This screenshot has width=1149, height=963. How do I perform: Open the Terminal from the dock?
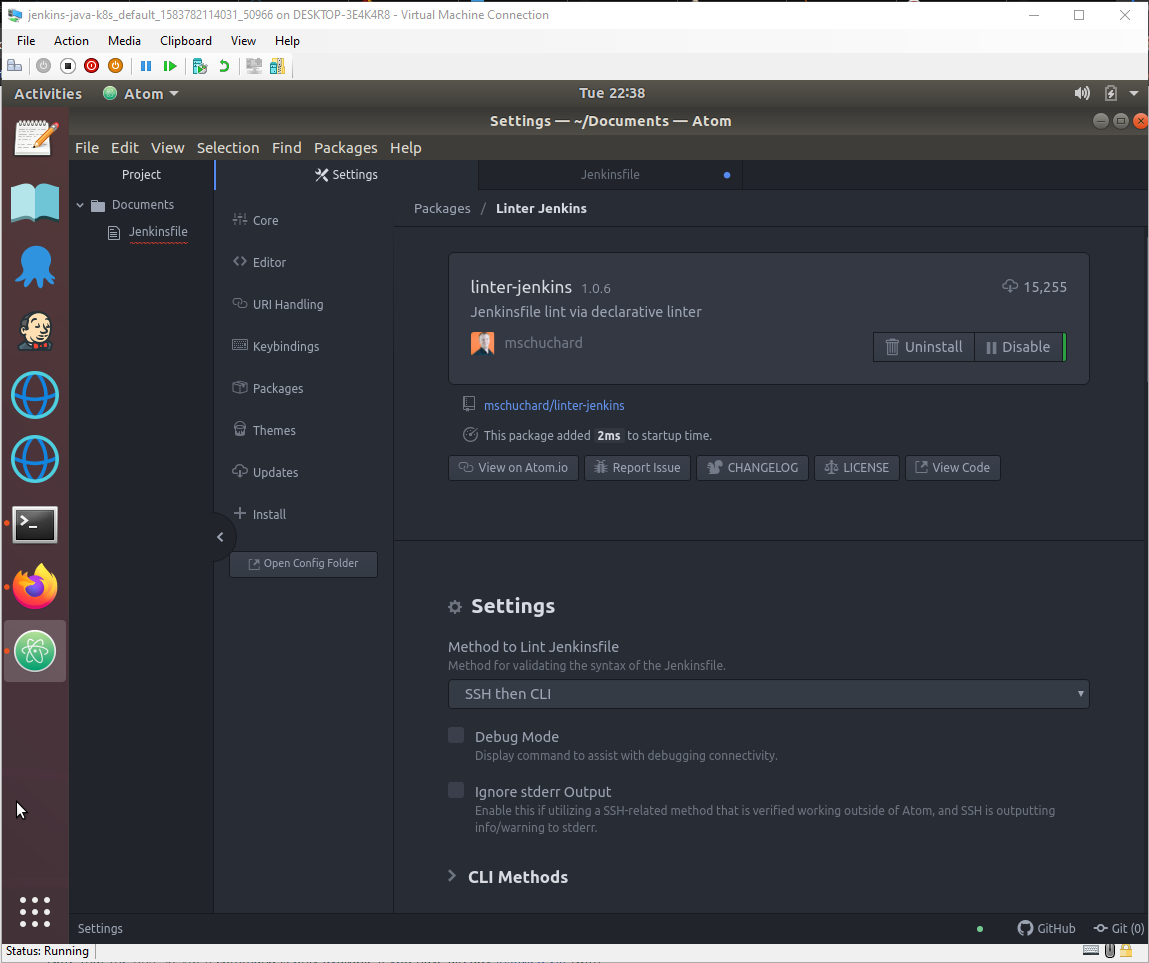pyautogui.click(x=35, y=524)
